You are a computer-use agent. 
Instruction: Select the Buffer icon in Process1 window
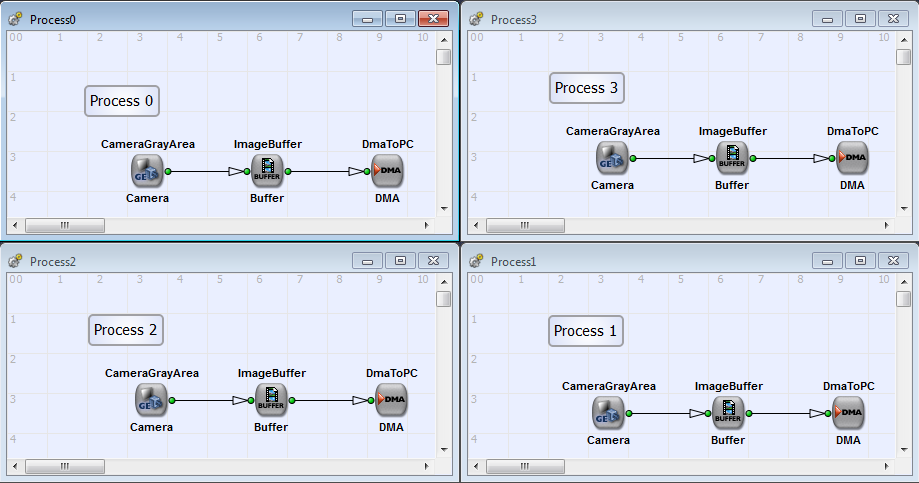click(x=728, y=412)
